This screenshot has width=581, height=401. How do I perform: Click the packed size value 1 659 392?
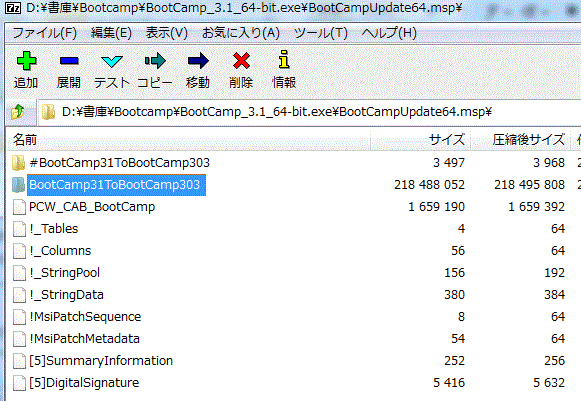(x=537, y=207)
